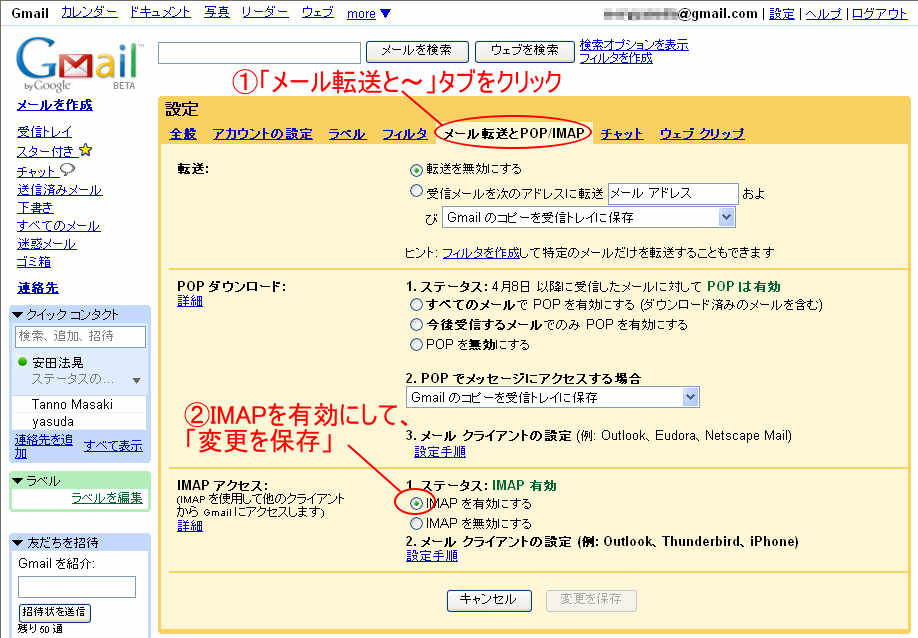Open the ゴミ箱 folder
The width and height of the screenshot is (918, 638).
[x=34, y=262]
